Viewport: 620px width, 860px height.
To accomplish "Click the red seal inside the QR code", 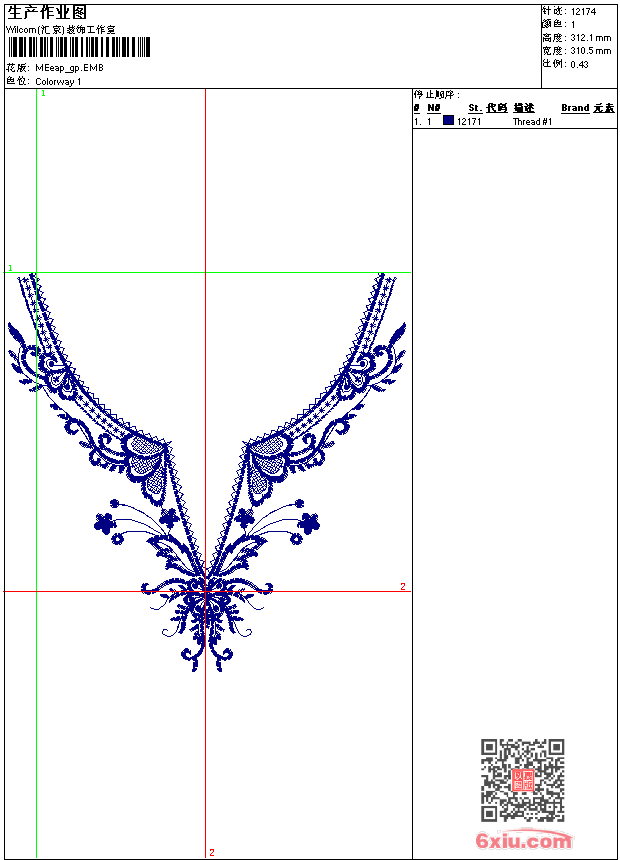I will coord(523,781).
